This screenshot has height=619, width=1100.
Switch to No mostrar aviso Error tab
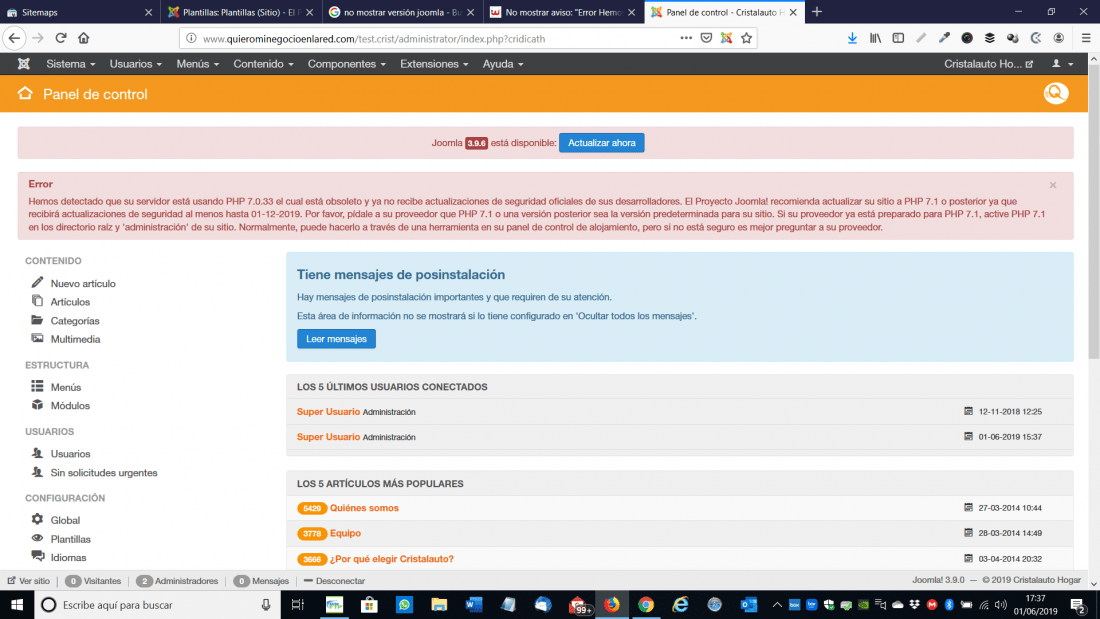(563, 12)
